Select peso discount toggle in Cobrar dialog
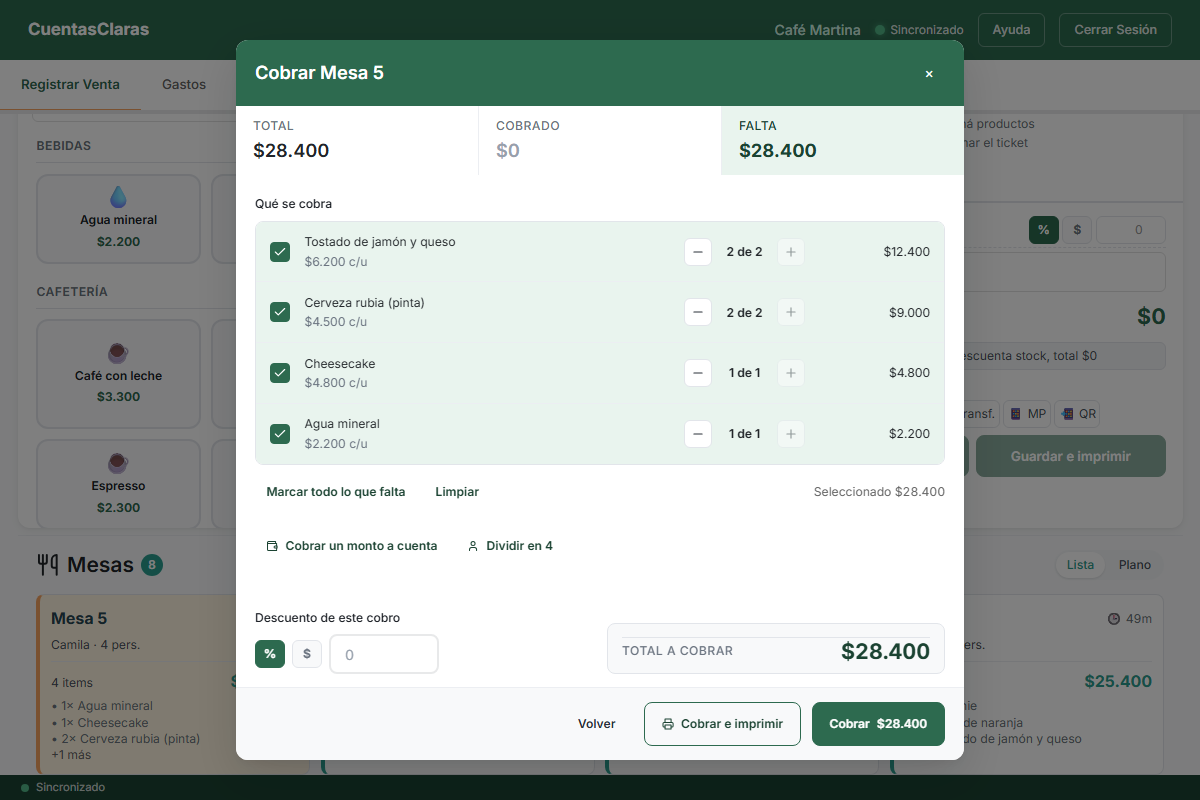Viewport: 1200px width, 800px height. [x=307, y=654]
